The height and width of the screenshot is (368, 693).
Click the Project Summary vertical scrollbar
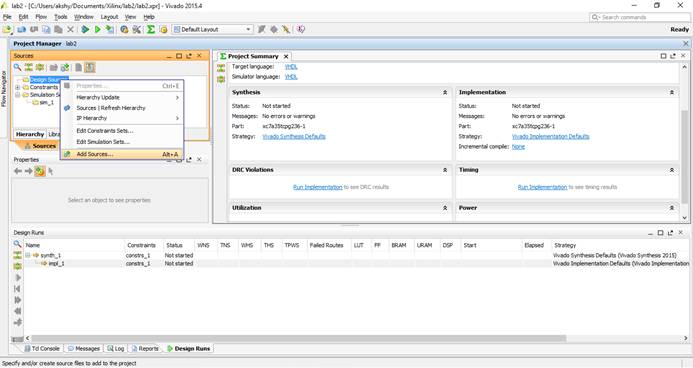[x=685, y=157]
